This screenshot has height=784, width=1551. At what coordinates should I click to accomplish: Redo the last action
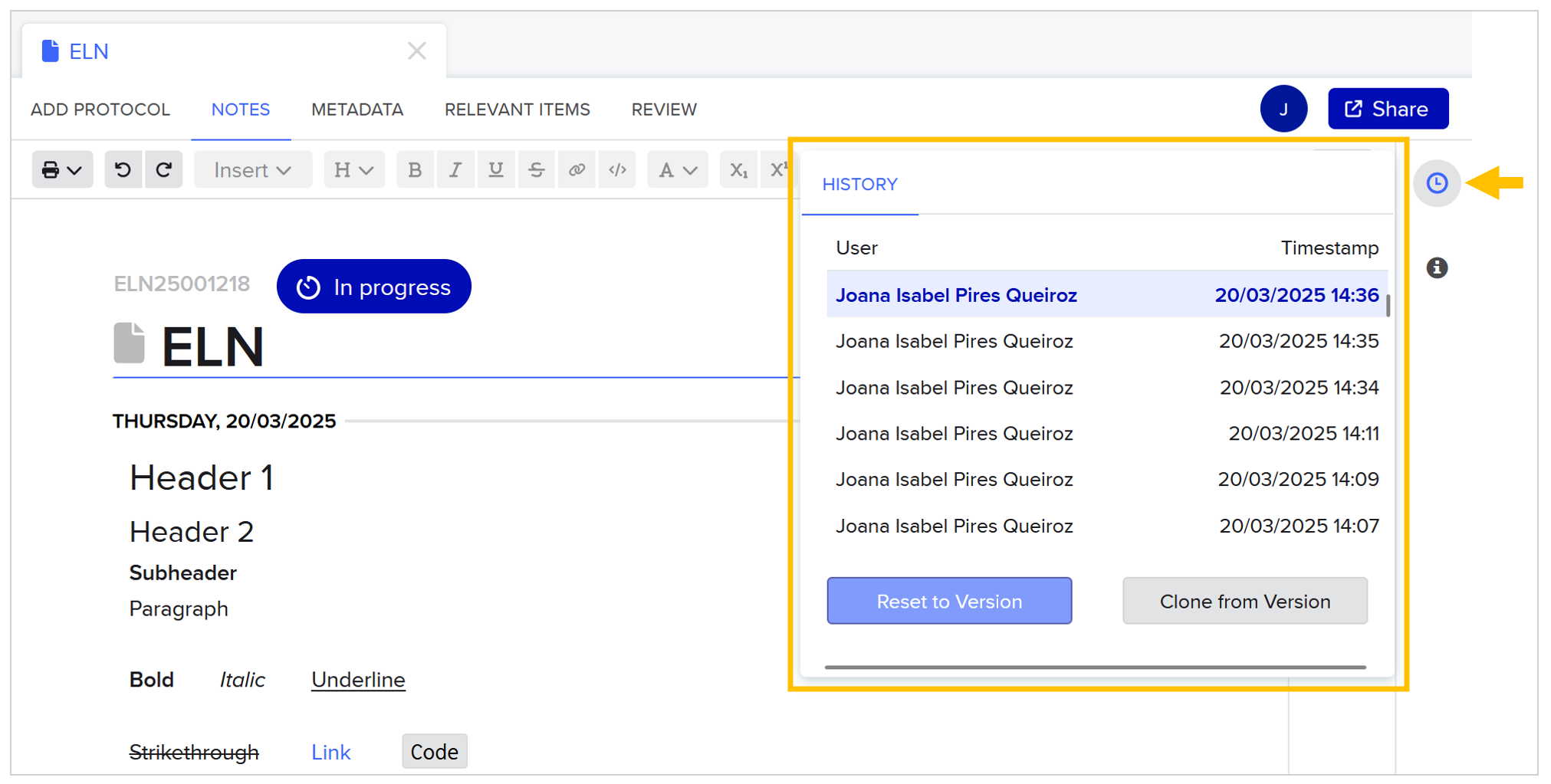point(163,169)
